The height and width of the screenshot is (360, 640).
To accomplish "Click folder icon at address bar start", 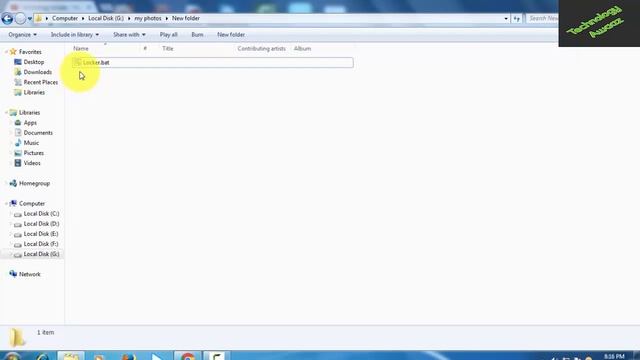I will coord(38,18).
